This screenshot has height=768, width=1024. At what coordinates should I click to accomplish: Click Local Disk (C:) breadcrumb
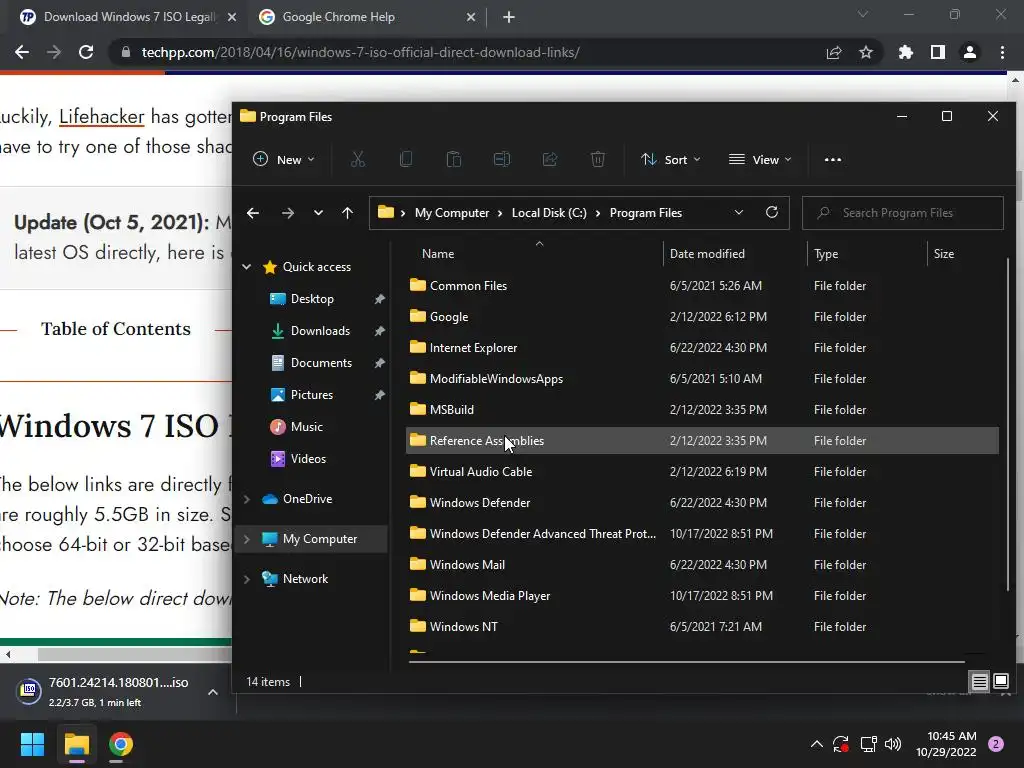click(549, 213)
